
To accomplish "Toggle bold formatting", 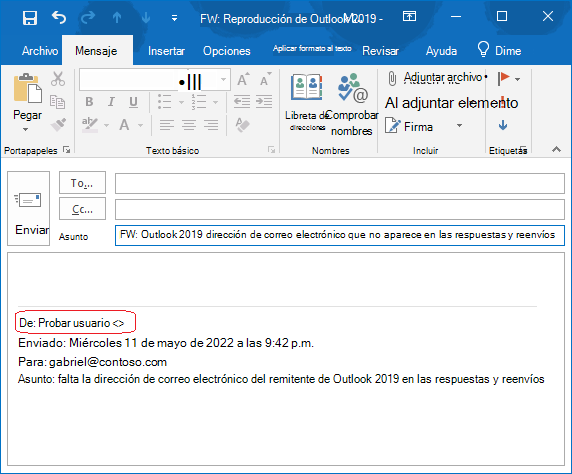I will 89,102.
